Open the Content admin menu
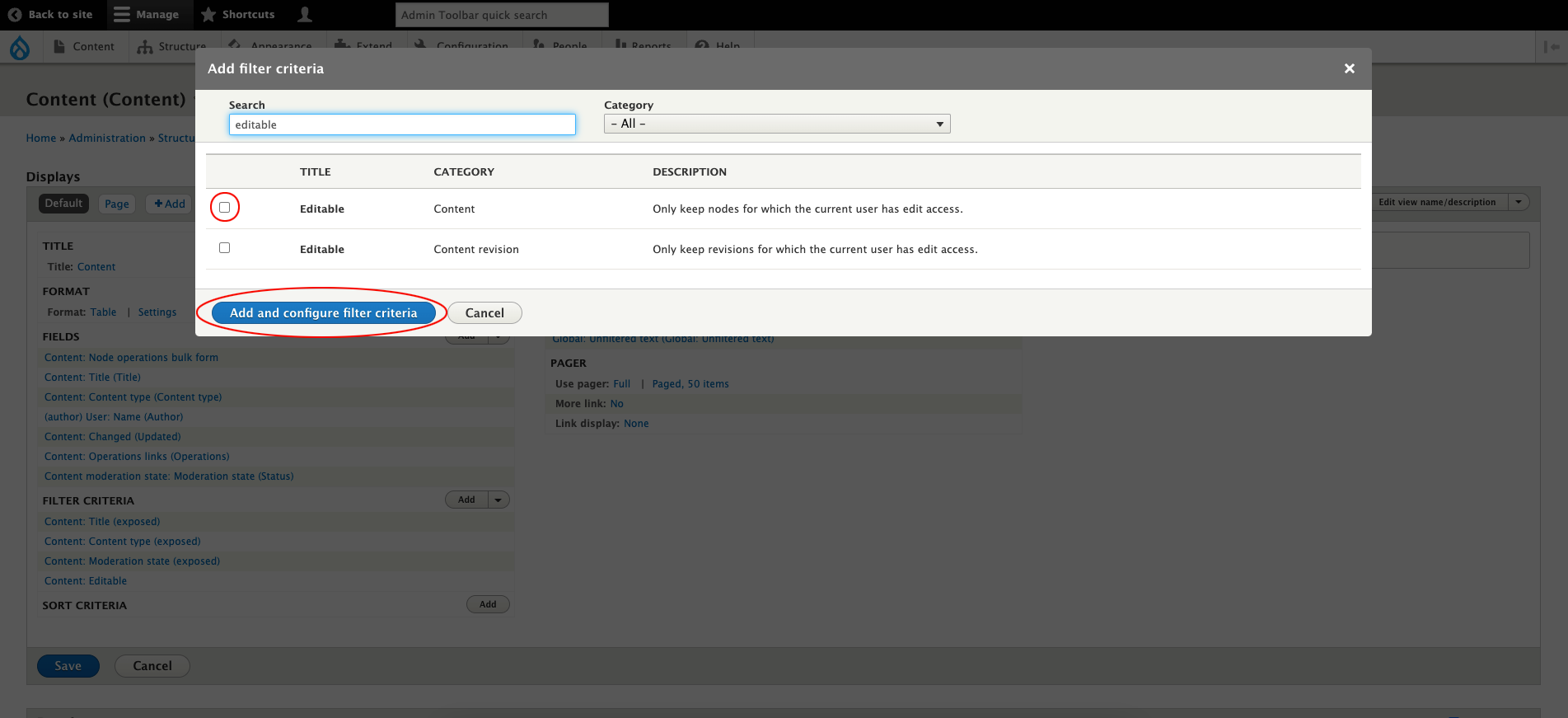Viewport: 1568px width, 718px height. (x=85, y=47)
